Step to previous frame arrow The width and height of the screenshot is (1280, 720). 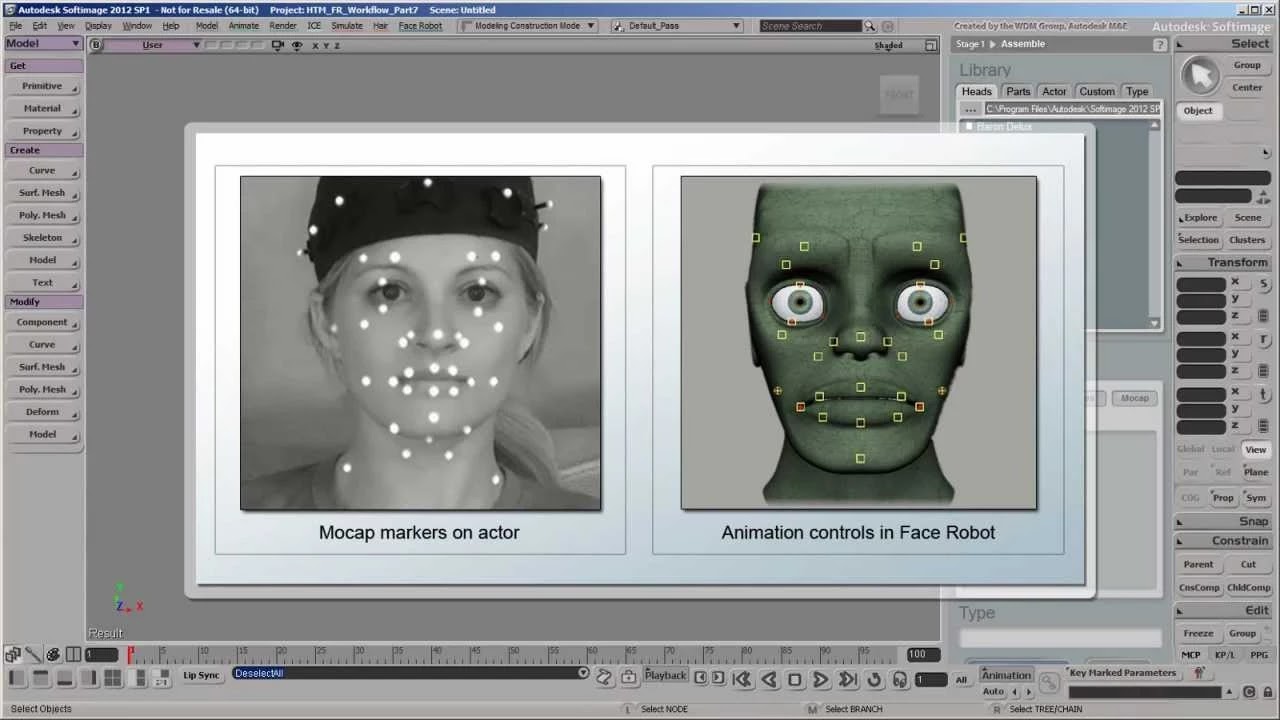click(701, 677)
